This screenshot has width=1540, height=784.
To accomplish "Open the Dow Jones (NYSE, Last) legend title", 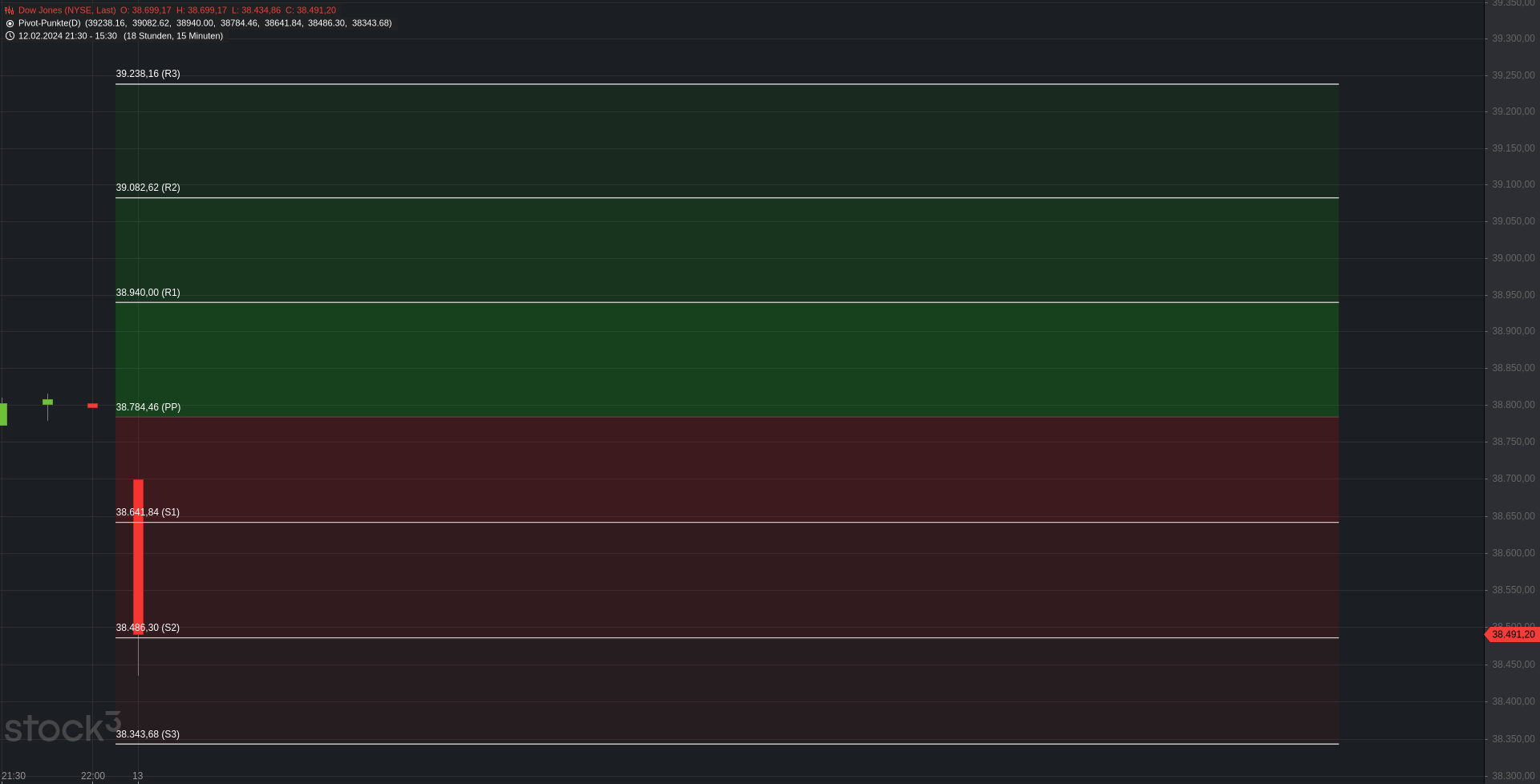I will [67, 10].
